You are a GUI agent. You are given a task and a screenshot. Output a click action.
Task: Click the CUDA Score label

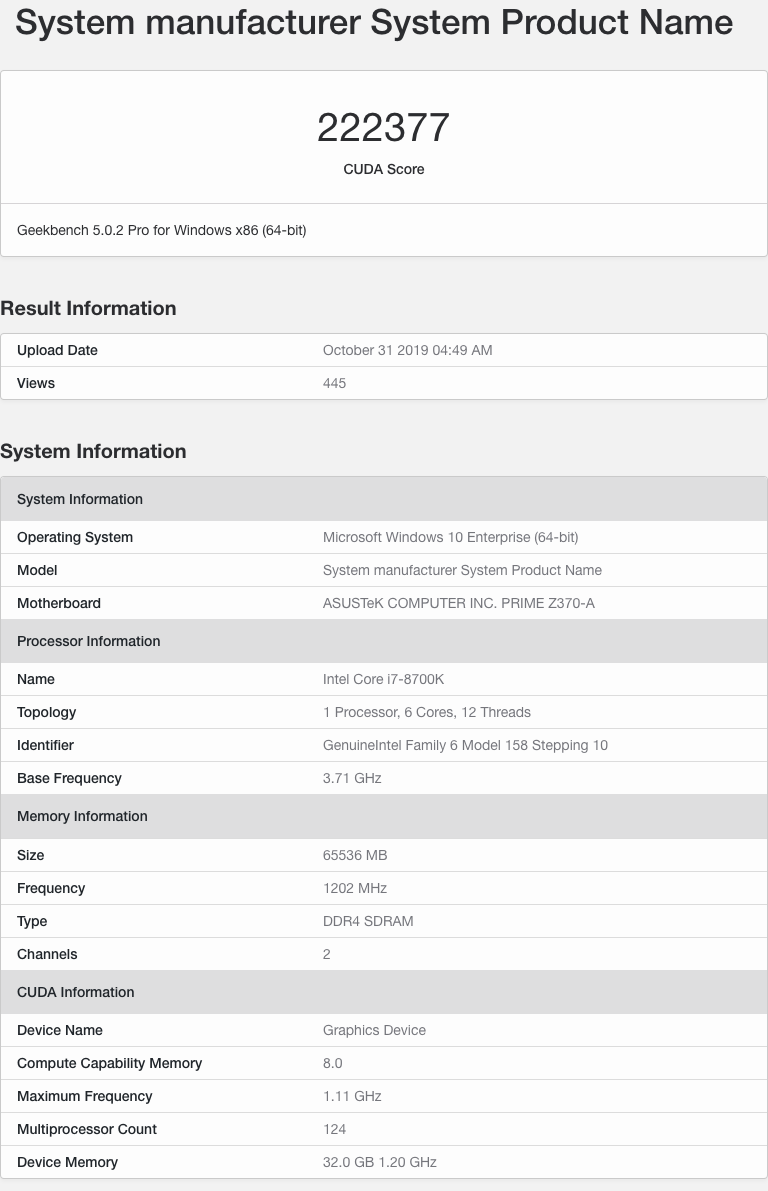click(x=384, y=169)
